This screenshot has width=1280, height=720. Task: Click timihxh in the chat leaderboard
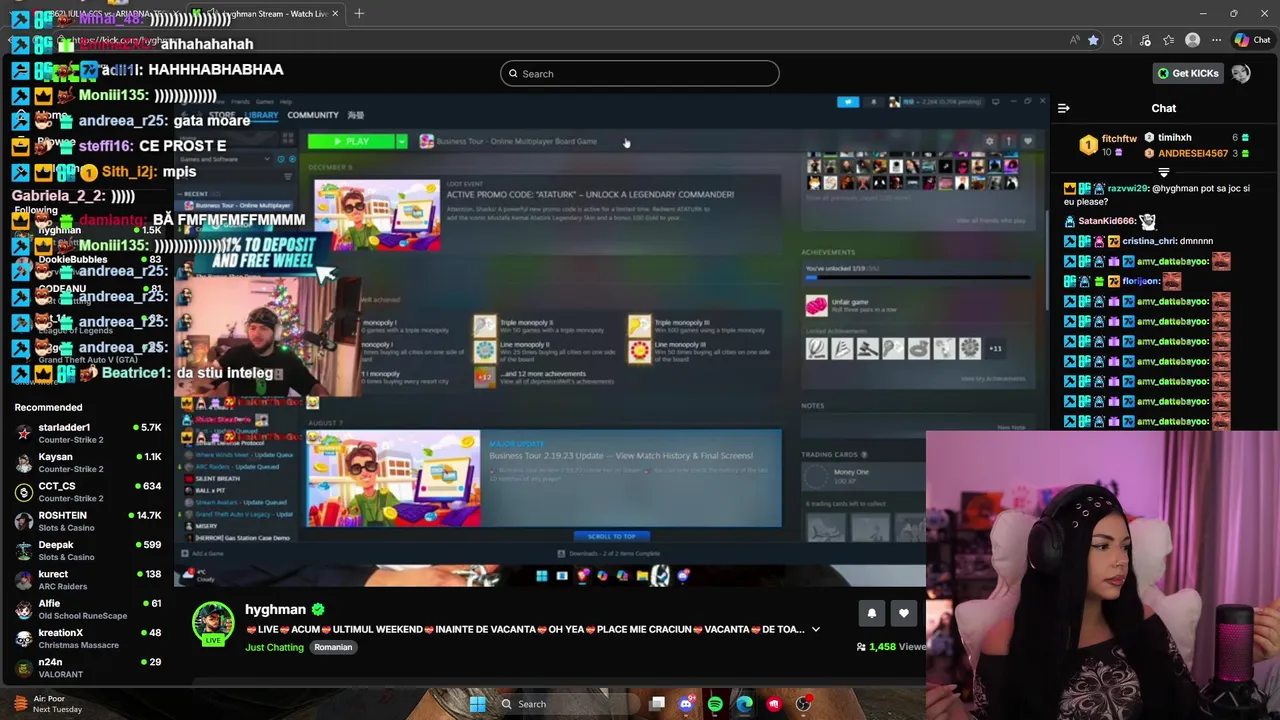point(1174,138)
